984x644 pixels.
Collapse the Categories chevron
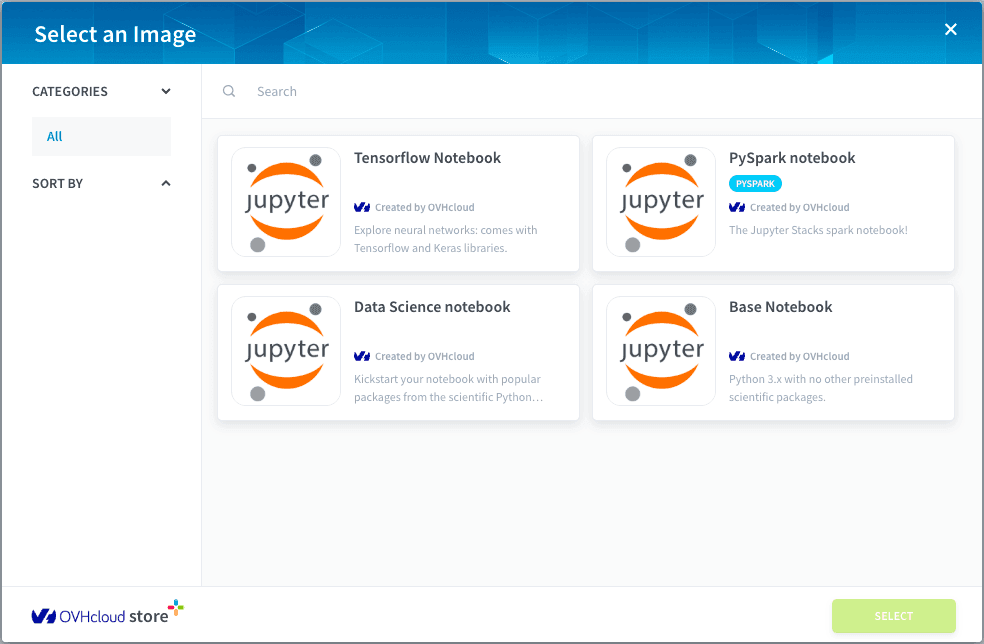[x=166, y=92]
